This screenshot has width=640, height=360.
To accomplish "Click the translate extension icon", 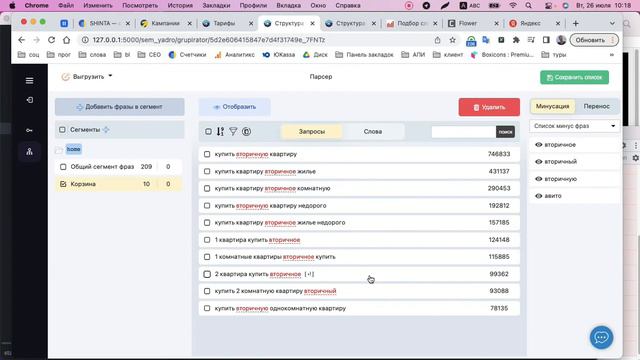I will [486, 40].
